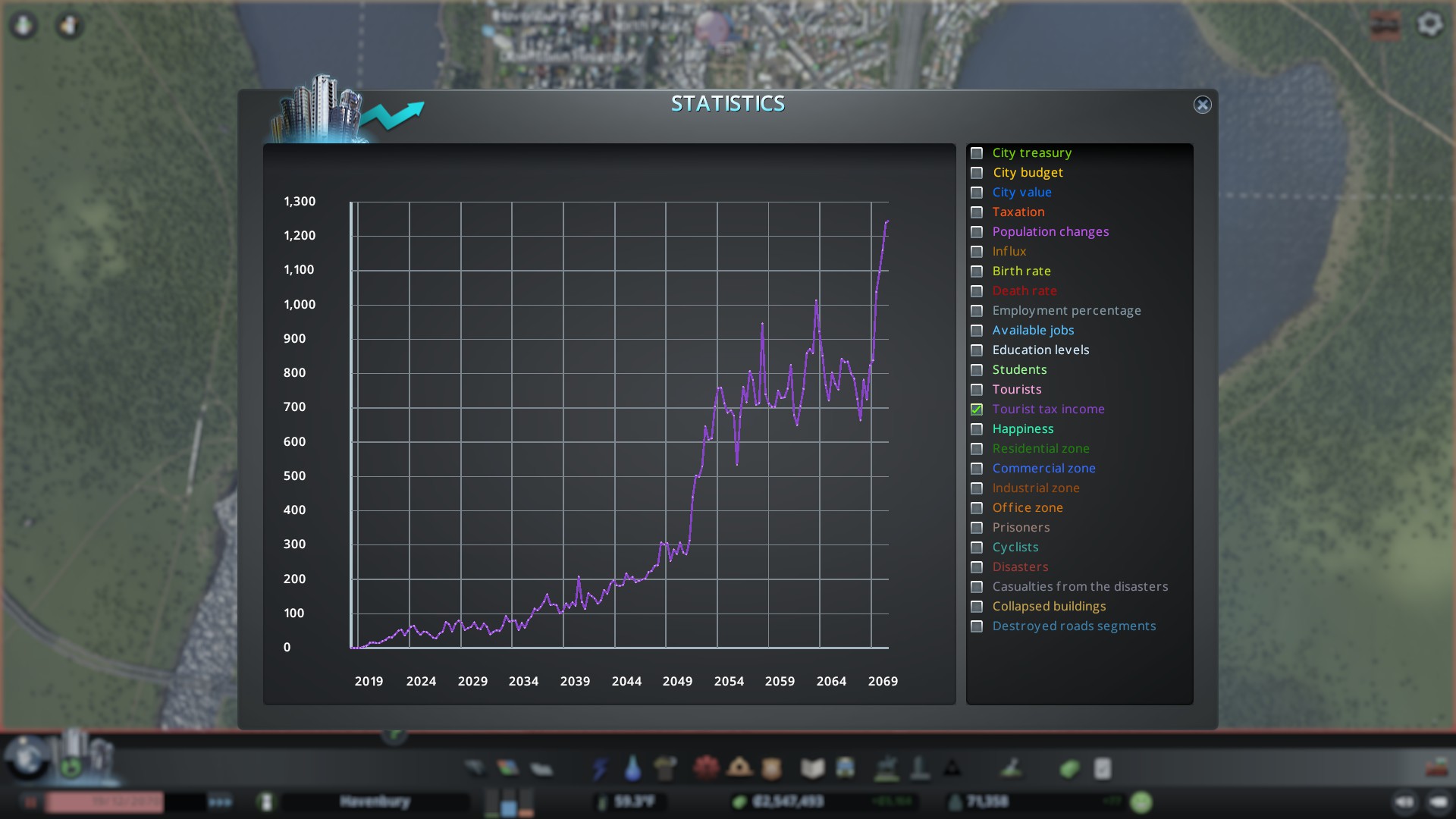Screen dimensions: 1456x819
Task: Enable the Industrial zone checkbox
Action: [x=977, y=488]
